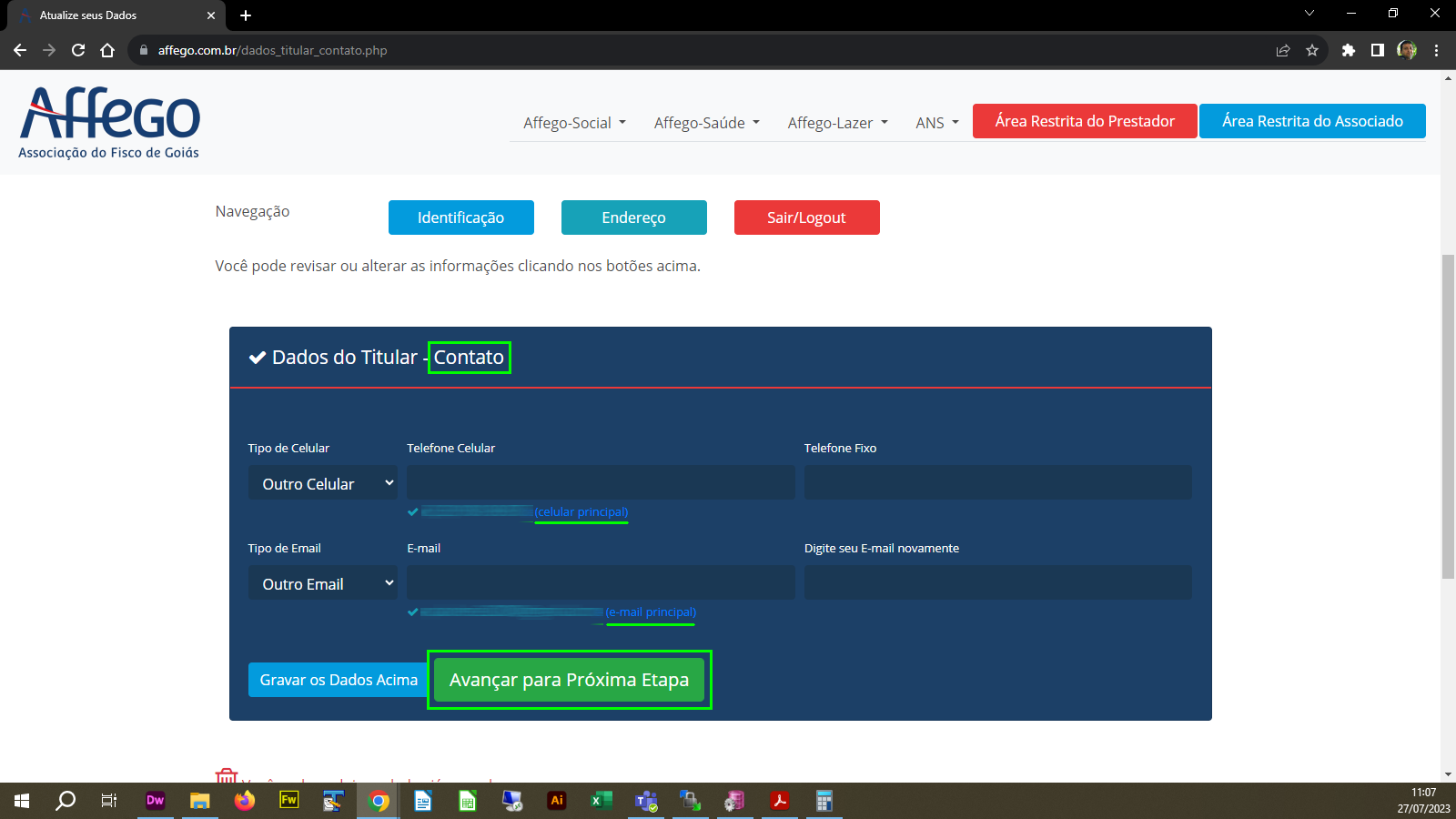The image size is (1456, 819).
Task: Expand the Affego-Saúde menu
Action: pyautogui.click(x=706, y=123)
